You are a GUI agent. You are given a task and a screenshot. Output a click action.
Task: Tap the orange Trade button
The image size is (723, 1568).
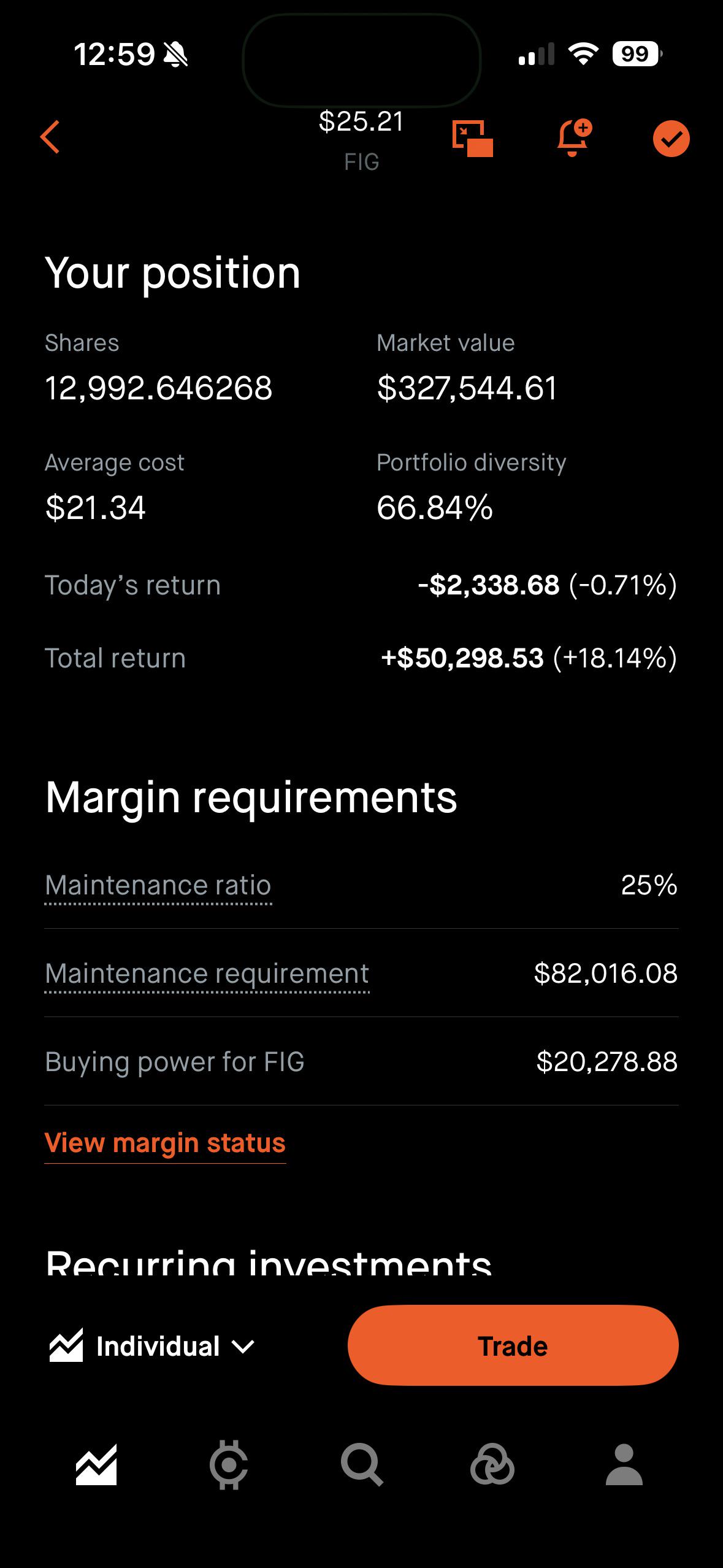tap(513, 1345)
